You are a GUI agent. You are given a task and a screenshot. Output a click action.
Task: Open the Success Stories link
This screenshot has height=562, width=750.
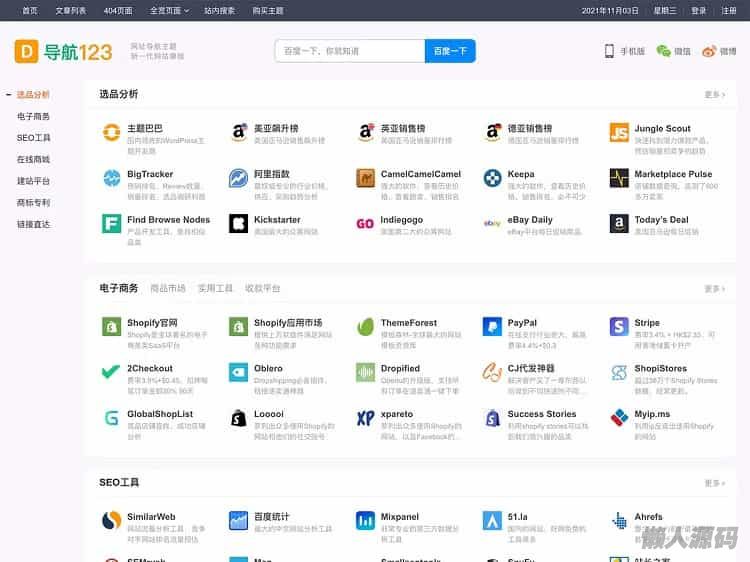(x=542, y=414)
